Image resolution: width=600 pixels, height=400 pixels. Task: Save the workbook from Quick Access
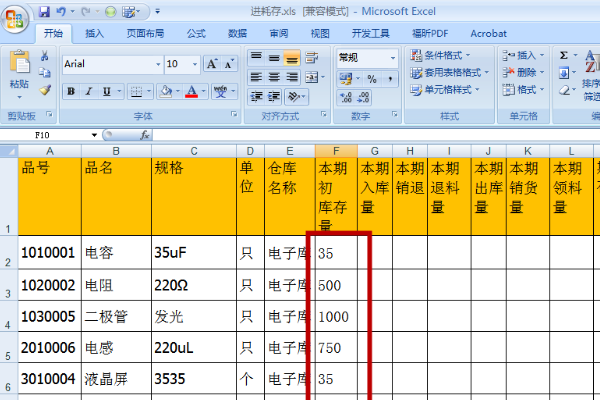44,12
